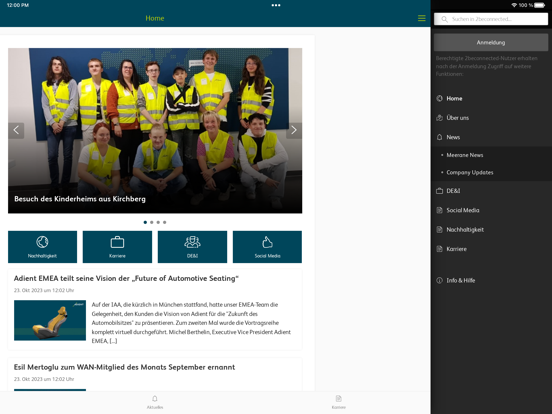Tap the three-dot multitasking indicator
This screenshot has width=552, height=414.
pos(276,5)
